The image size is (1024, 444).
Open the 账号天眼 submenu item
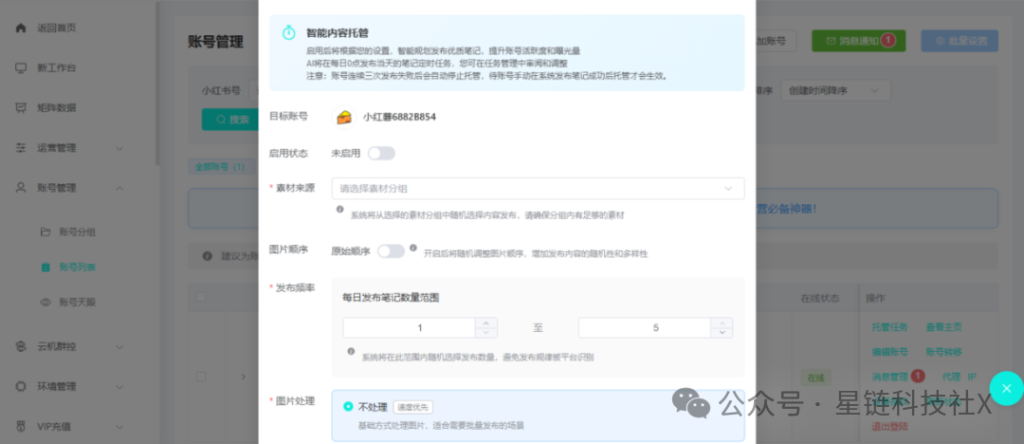pyautogui.click(x=77, y=302)
